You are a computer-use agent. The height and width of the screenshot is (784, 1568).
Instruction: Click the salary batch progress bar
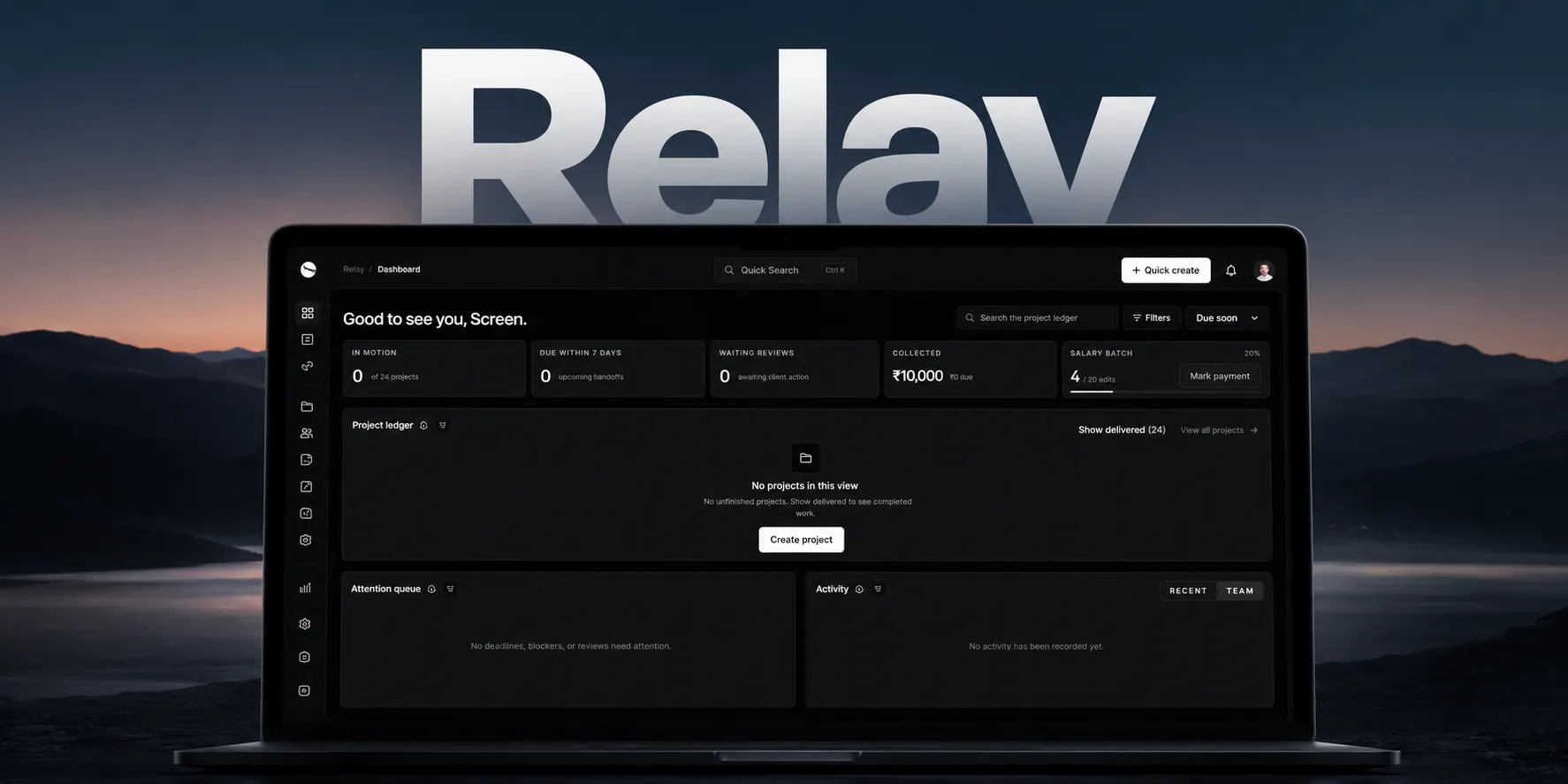1165,392
